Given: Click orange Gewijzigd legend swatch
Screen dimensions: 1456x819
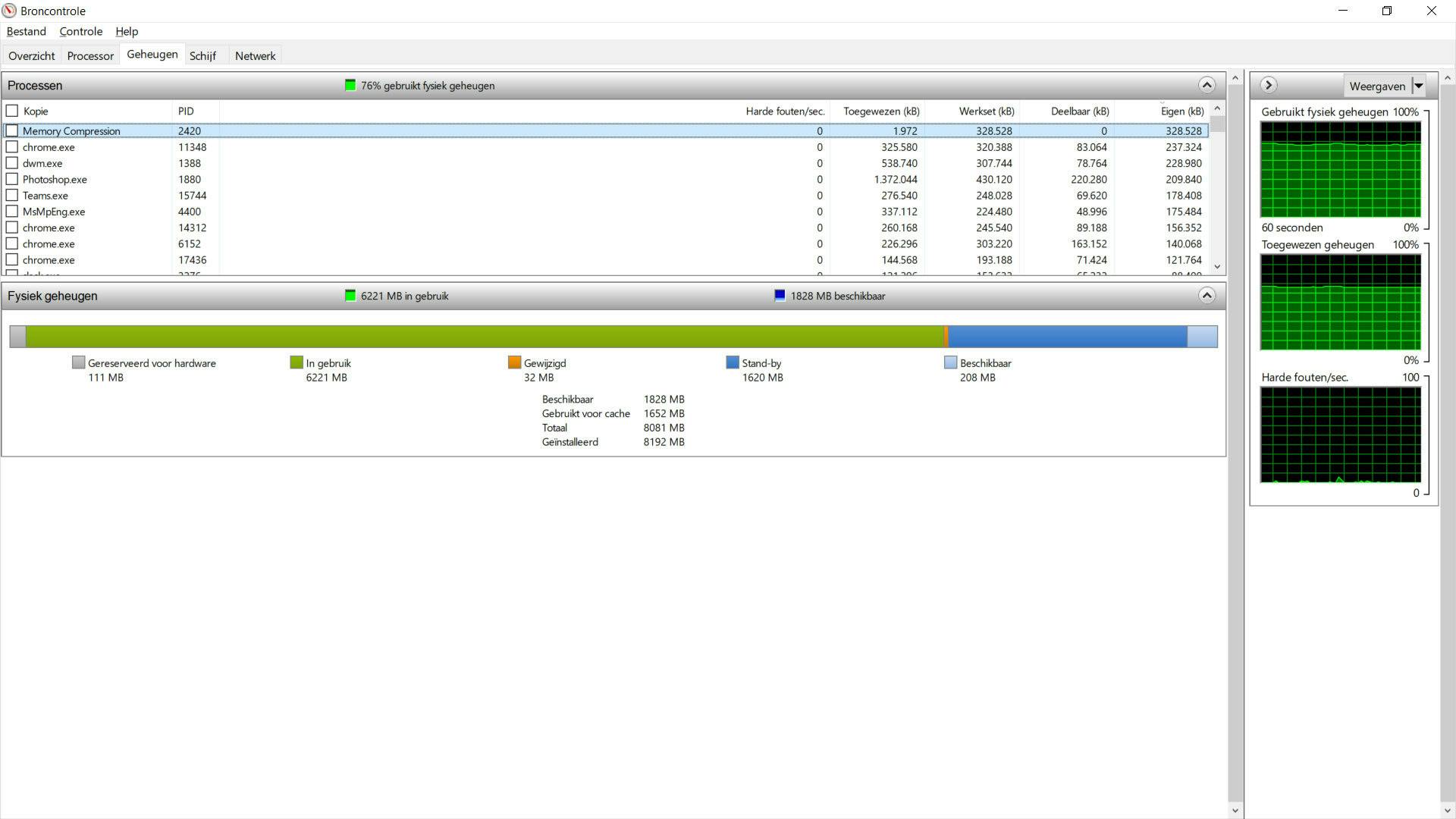Looking at the screenshot, I should click(x=514, y=362).
